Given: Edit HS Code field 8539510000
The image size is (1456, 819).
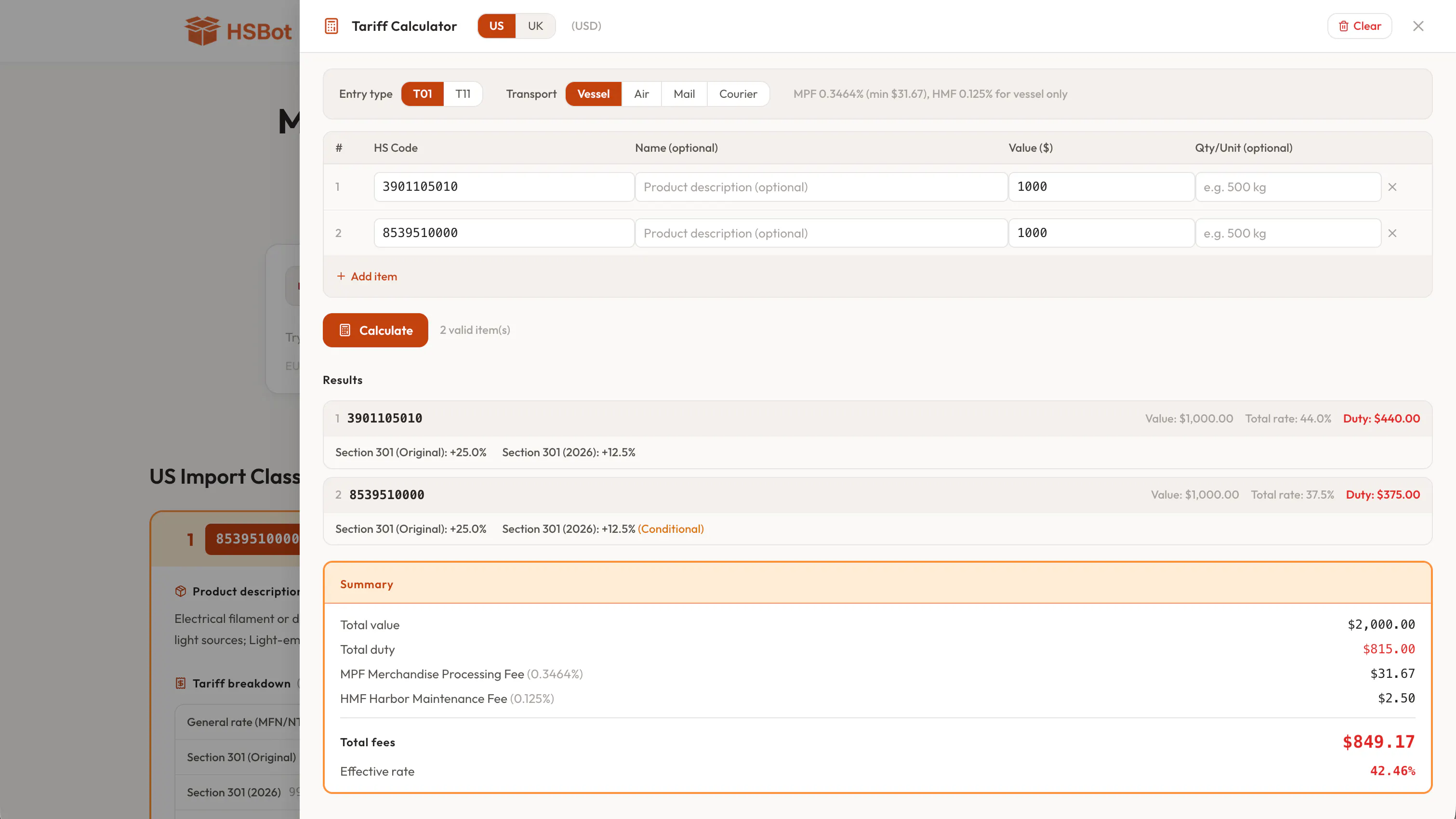Looking at the screenshot, I should click(503, 233).
